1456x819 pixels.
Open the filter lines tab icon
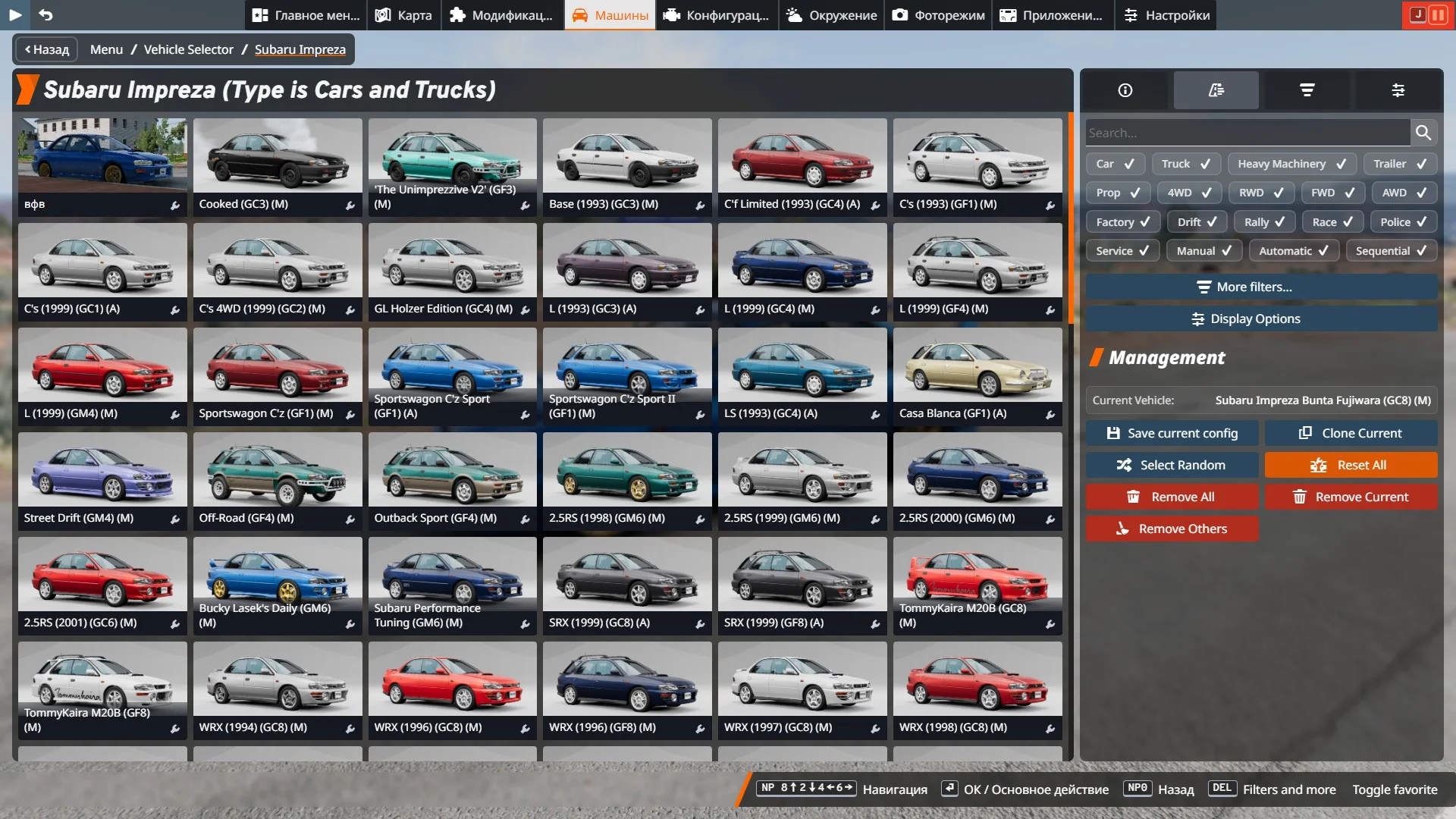1307,90
